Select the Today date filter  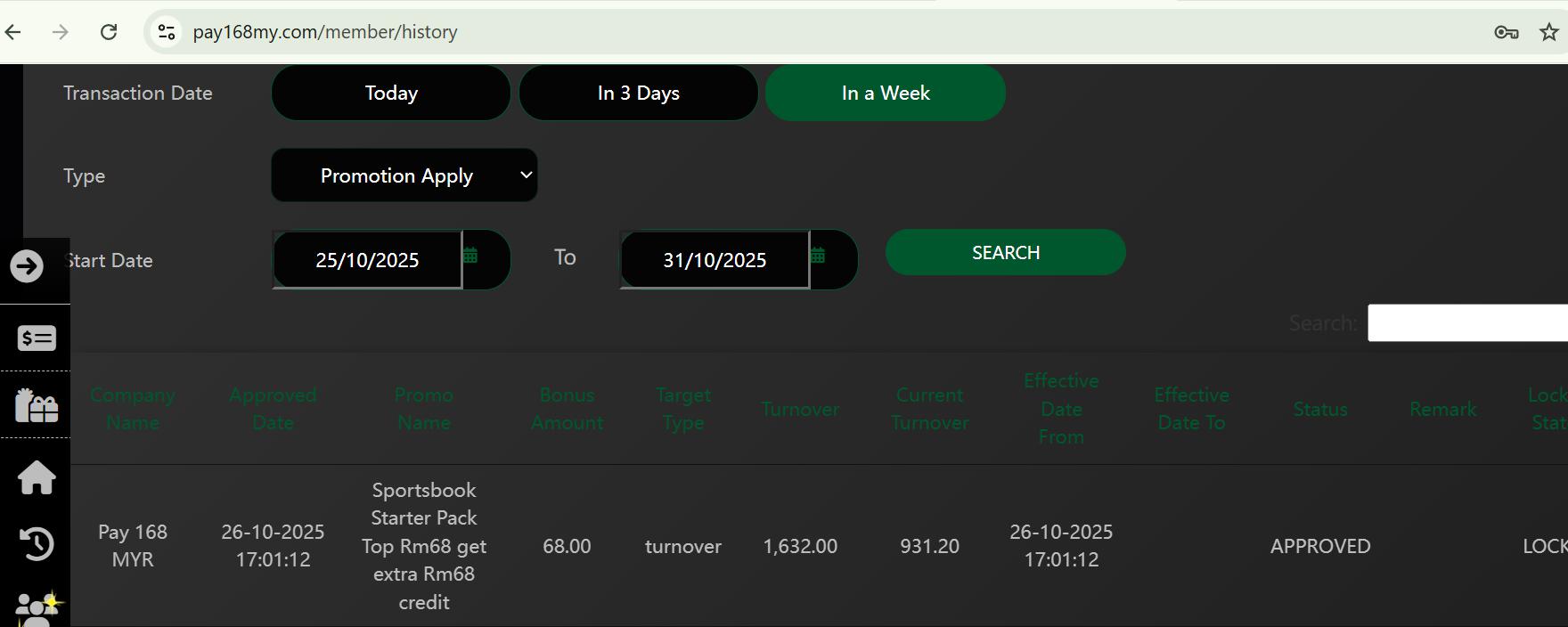pyautogui.click(x=391, y=93)
